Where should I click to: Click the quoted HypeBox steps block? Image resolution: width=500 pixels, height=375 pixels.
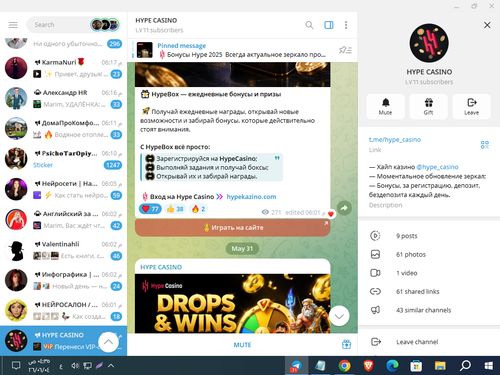click(211, 167)
